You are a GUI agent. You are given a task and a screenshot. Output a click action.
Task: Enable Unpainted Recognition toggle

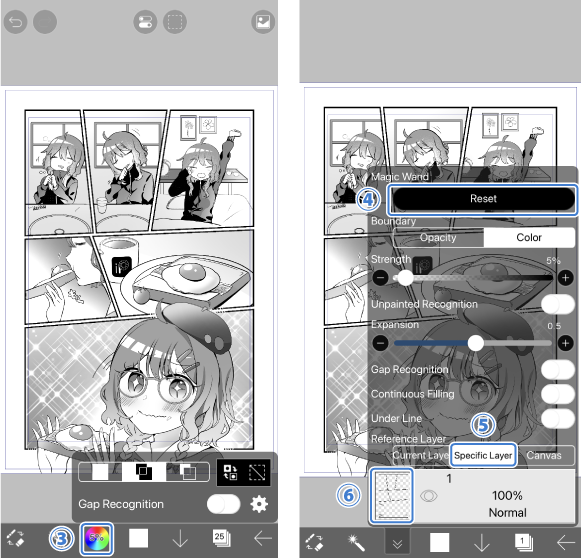558,305
